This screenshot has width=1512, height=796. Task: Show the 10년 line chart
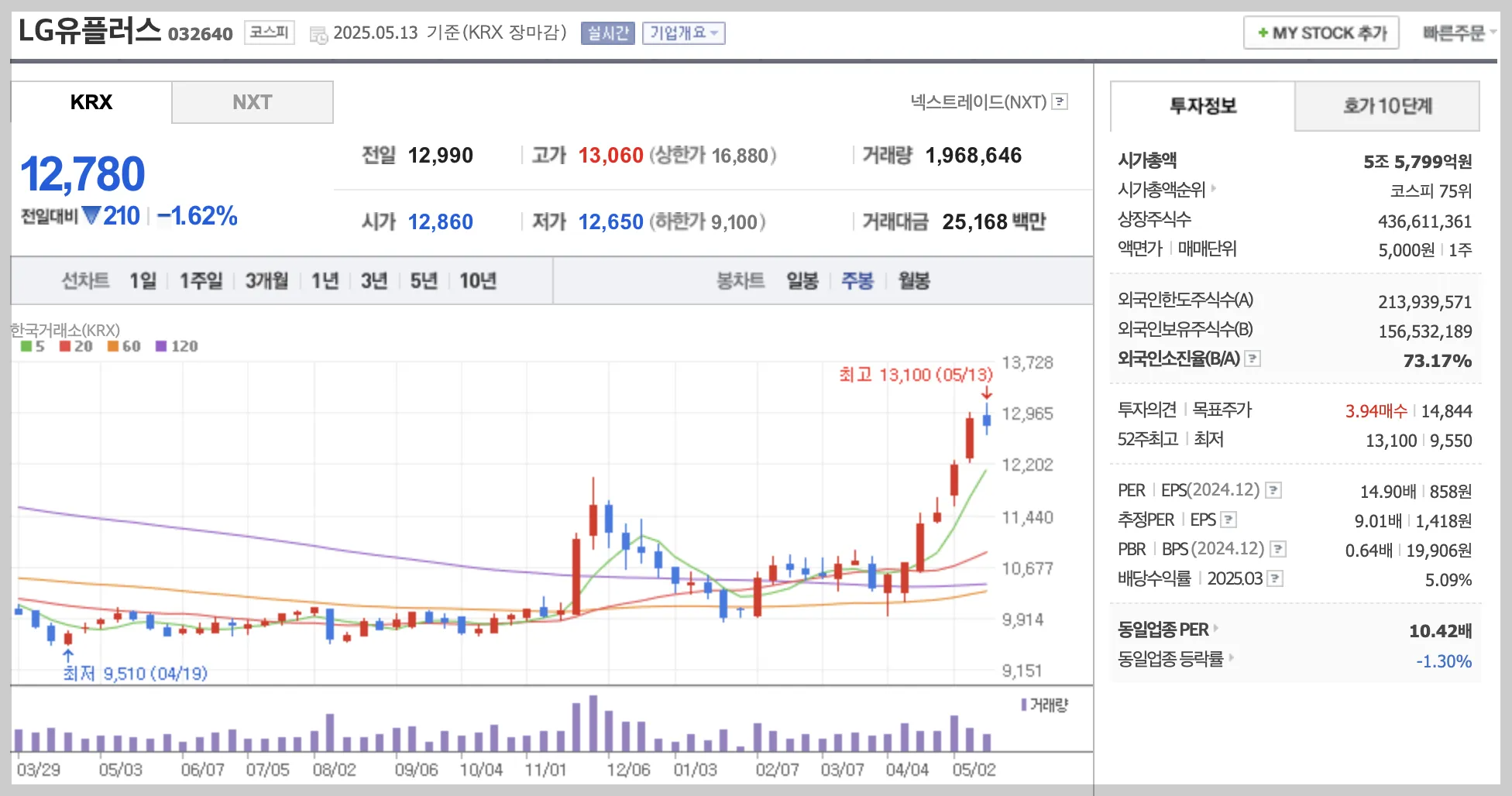478,280
